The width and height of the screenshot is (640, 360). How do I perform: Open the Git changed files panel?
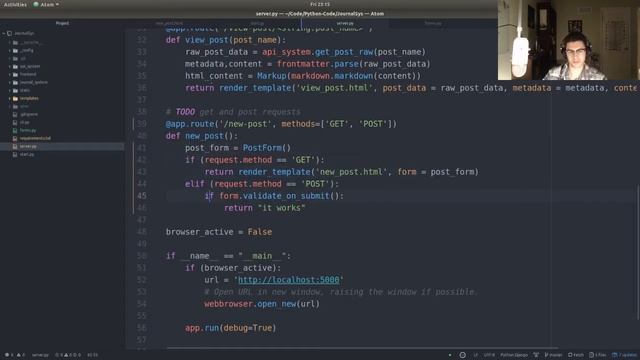598,355
